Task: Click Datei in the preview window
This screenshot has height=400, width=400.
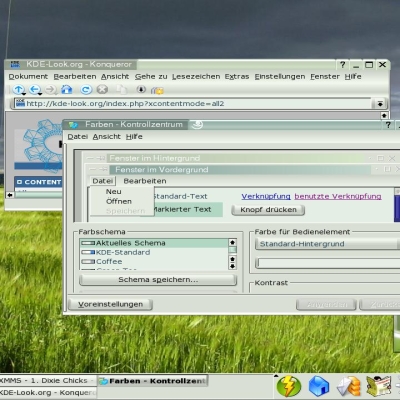Action: pos(103,181)
